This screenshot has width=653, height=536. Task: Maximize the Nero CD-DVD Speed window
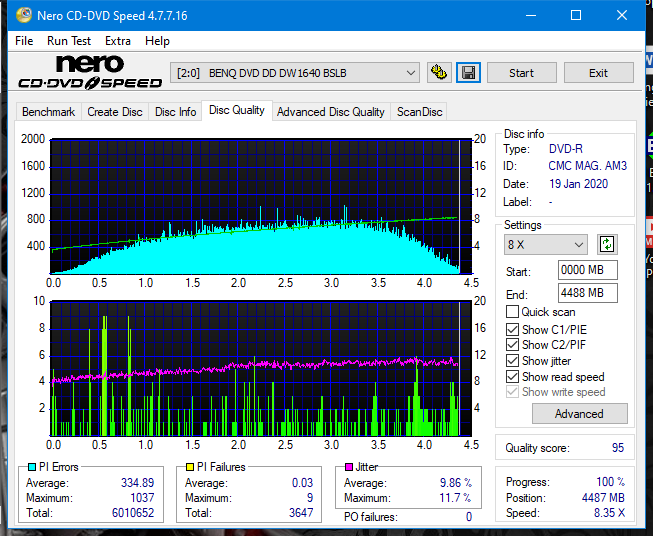coord(576,15)
